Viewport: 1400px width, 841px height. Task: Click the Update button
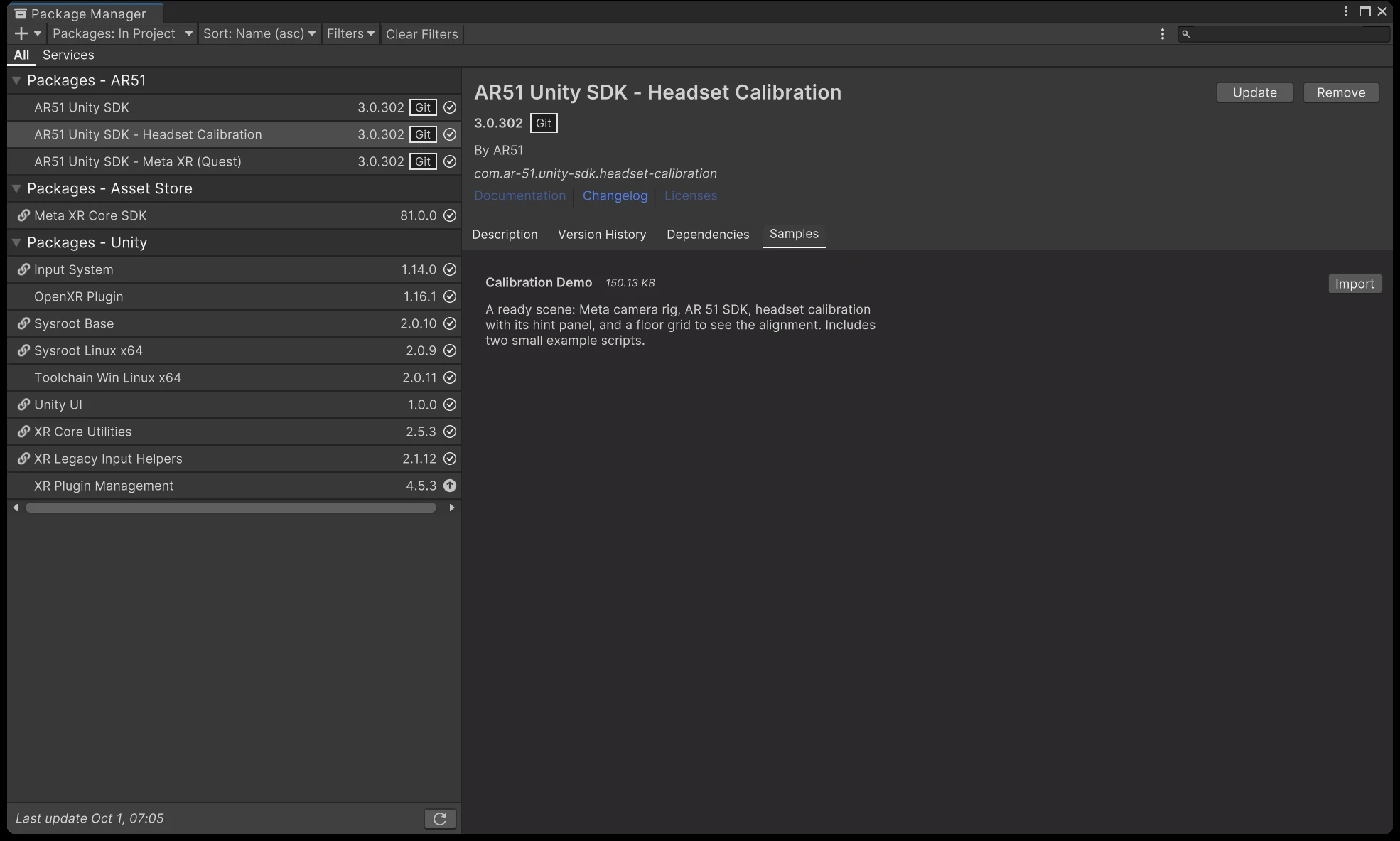[x=1254, y=92]
